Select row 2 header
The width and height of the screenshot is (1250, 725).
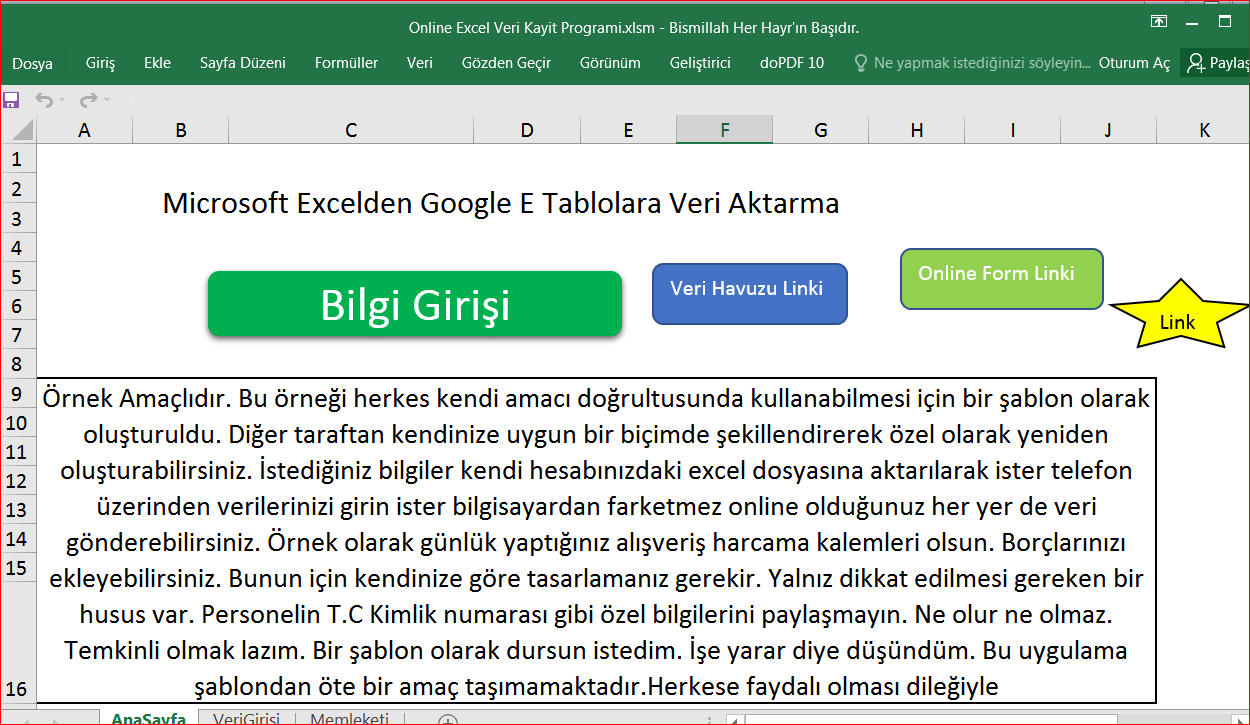tap(18, 189)
